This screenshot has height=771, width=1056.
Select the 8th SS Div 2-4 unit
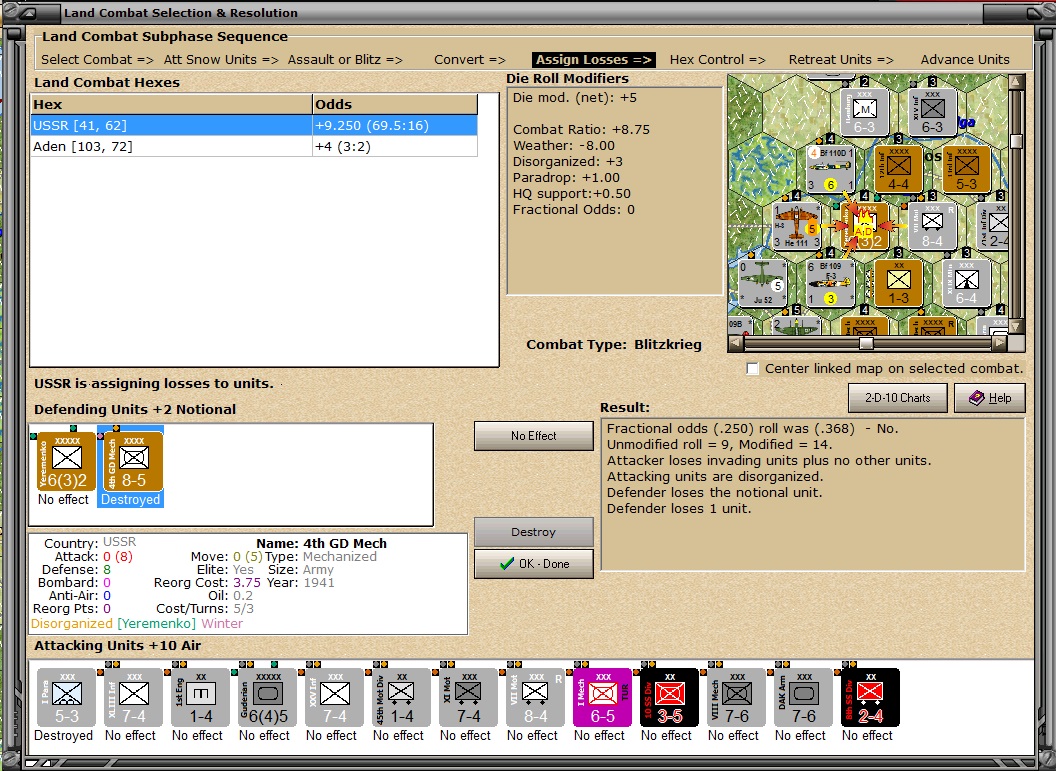click(870, 697)
